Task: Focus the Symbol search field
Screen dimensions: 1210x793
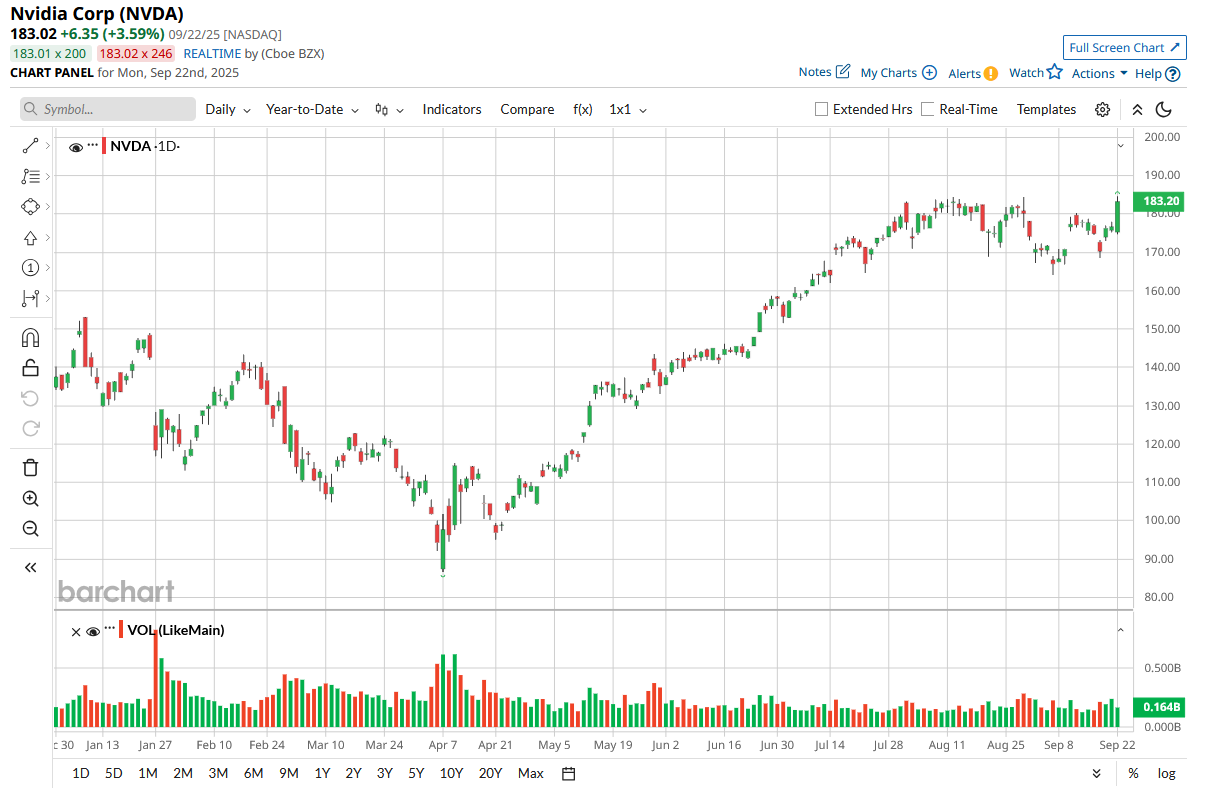Action: 108,109
